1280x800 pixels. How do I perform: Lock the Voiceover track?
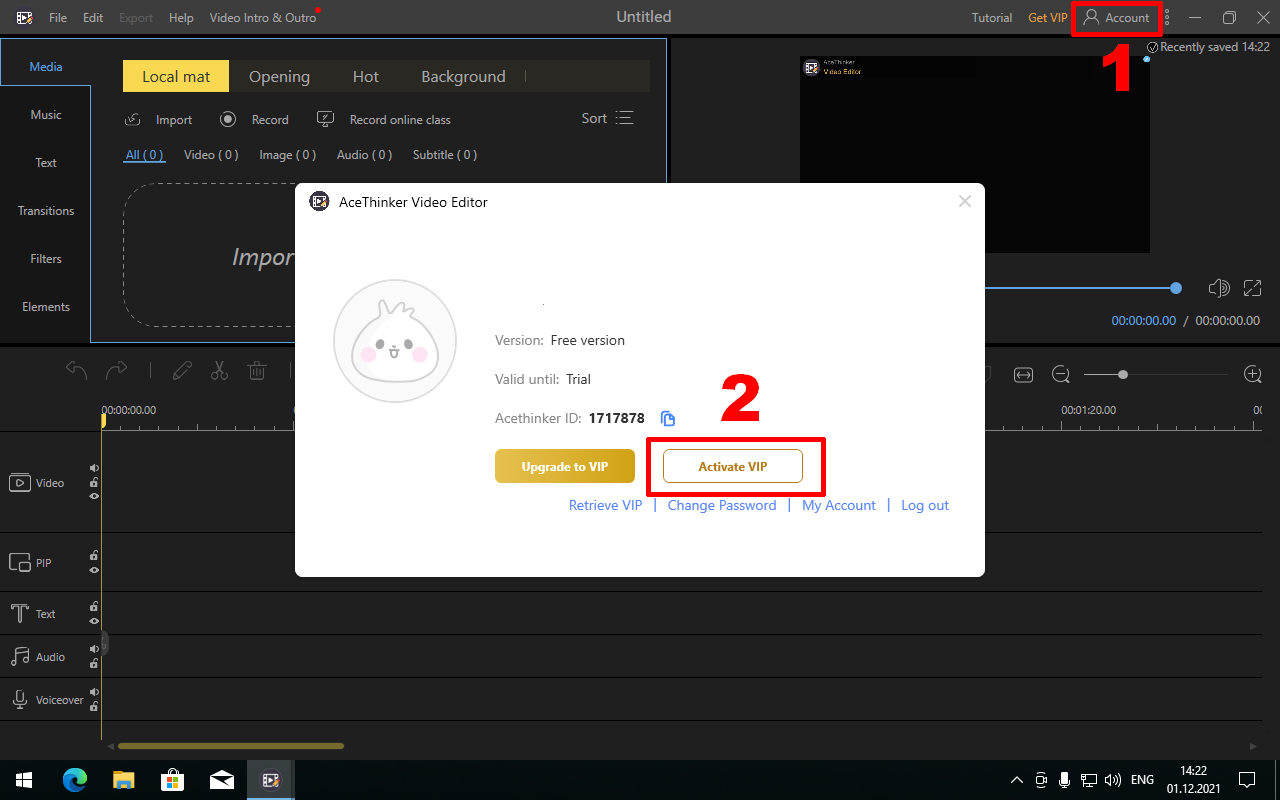[94, 706]
